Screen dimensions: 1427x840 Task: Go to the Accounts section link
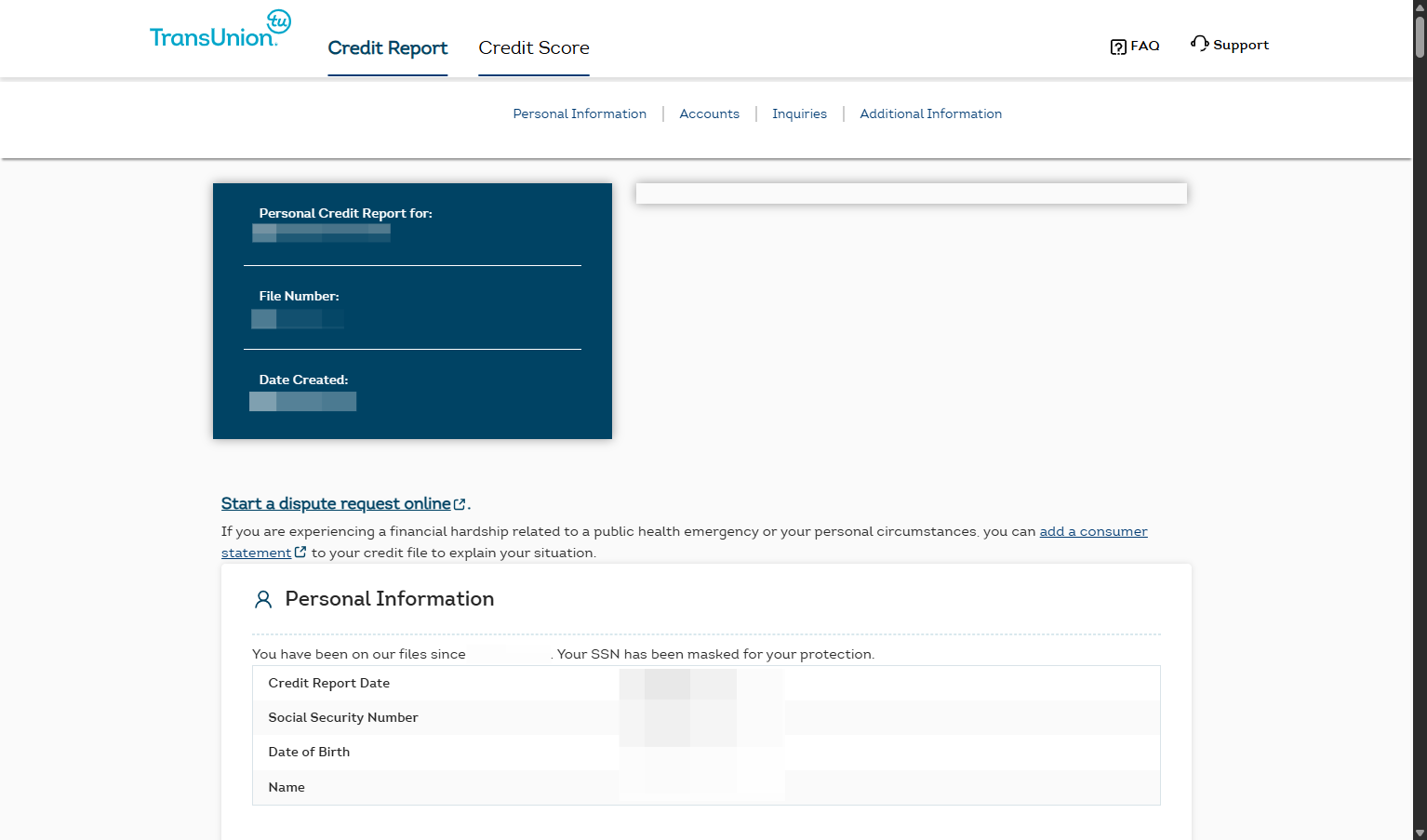click(x=710, y=113)
